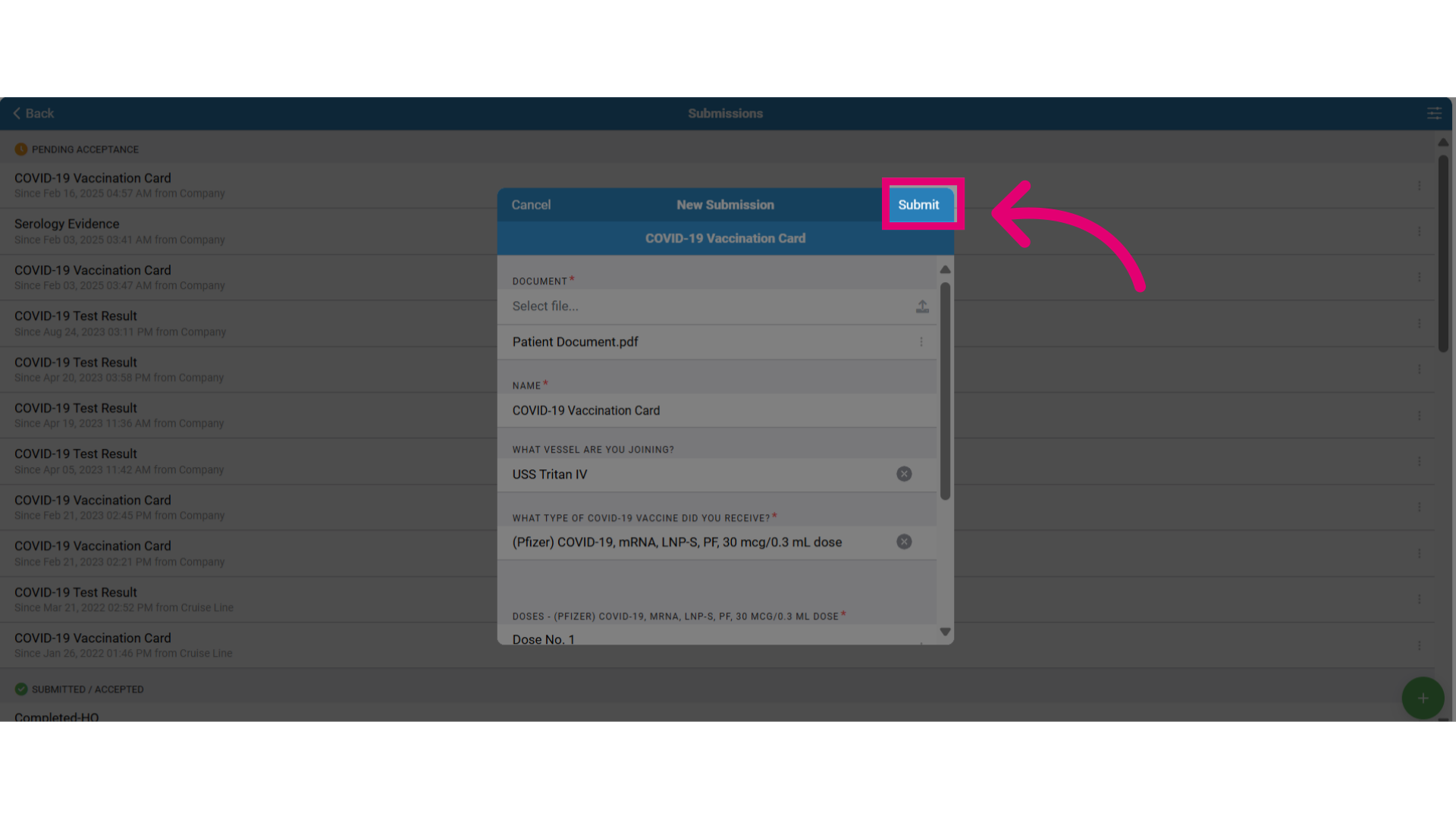The width and height of the screenshot is (1456, 819).
Task: Open more options for Jan 26, 2022 Vaccination Card
Action: click(1419, 645)
